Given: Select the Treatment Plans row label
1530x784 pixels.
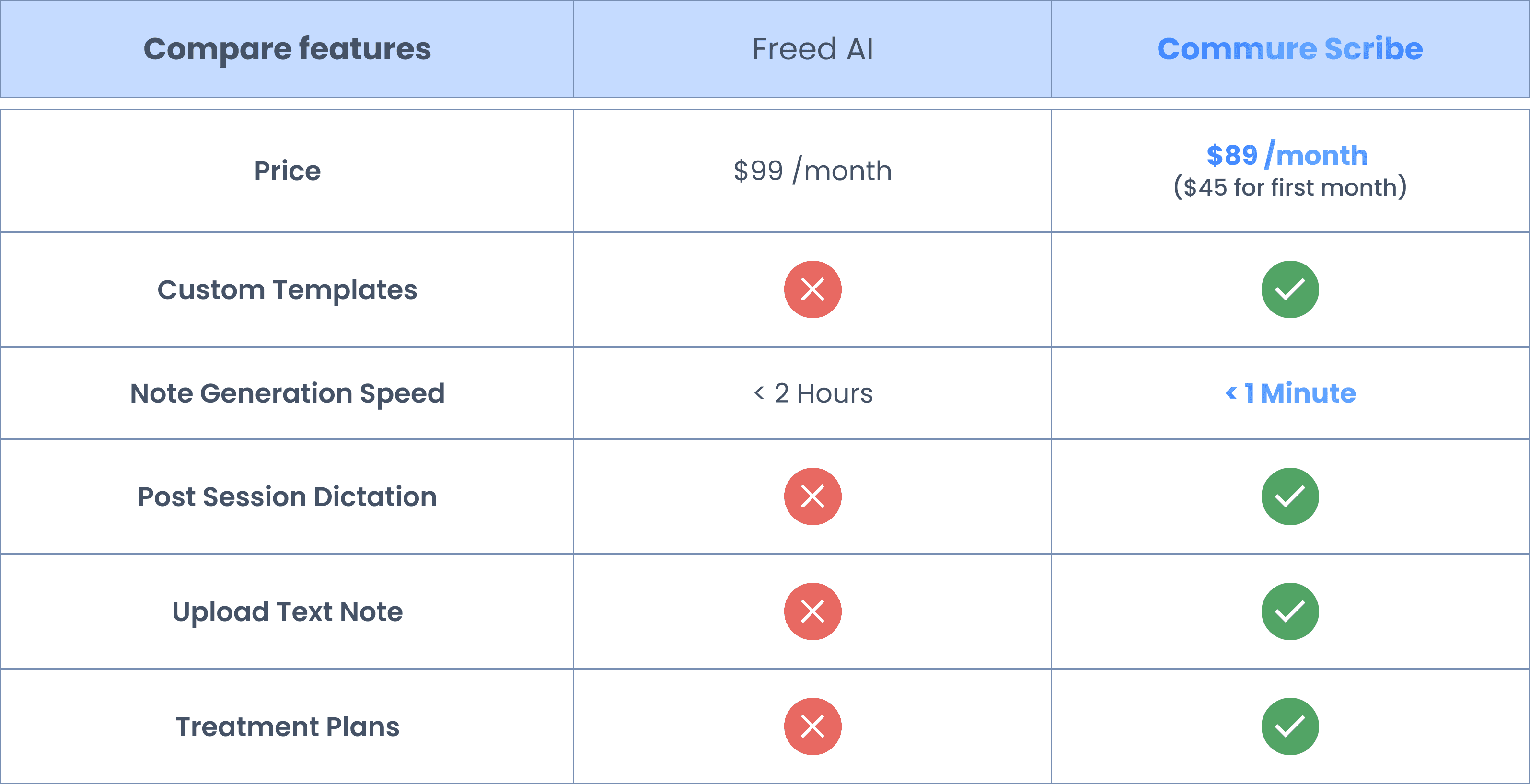Looking at the screenshot, I should (287, 726).
